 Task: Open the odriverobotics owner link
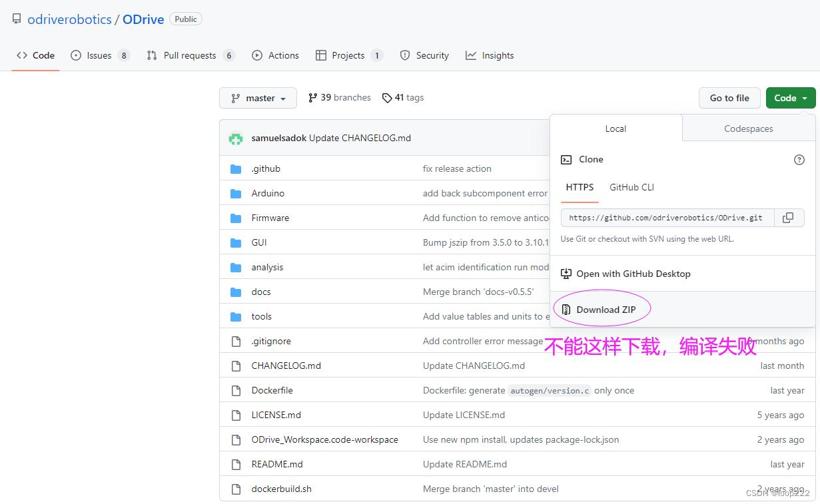tap(69, 19)
